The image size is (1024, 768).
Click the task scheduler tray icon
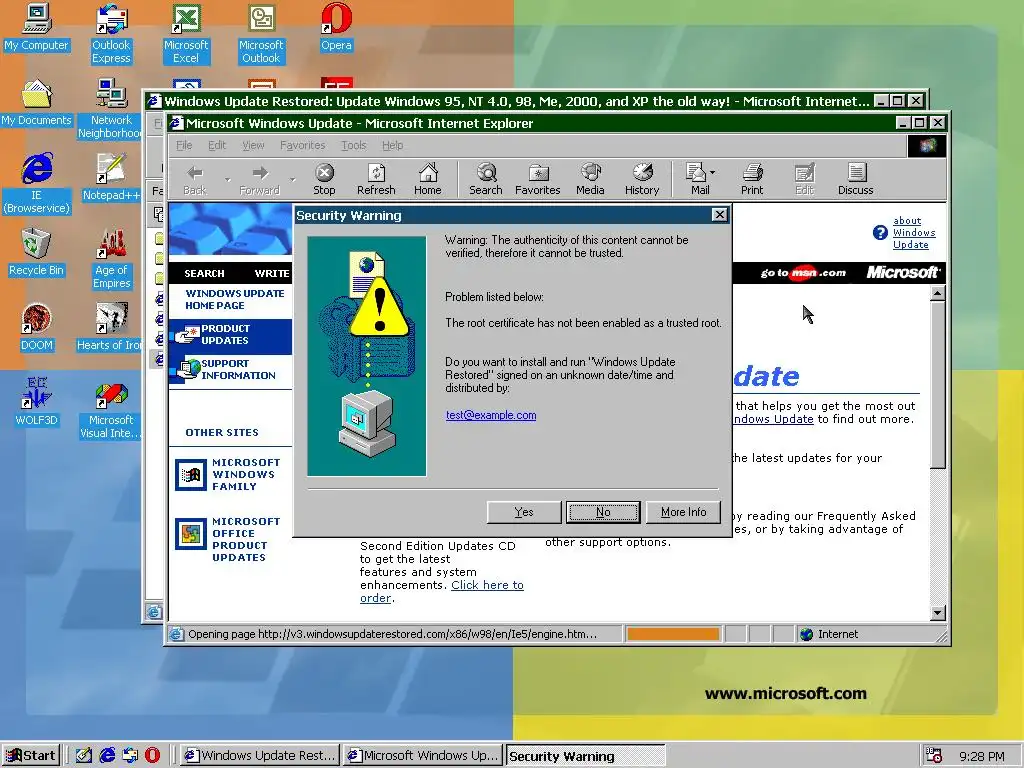[934, 756]
